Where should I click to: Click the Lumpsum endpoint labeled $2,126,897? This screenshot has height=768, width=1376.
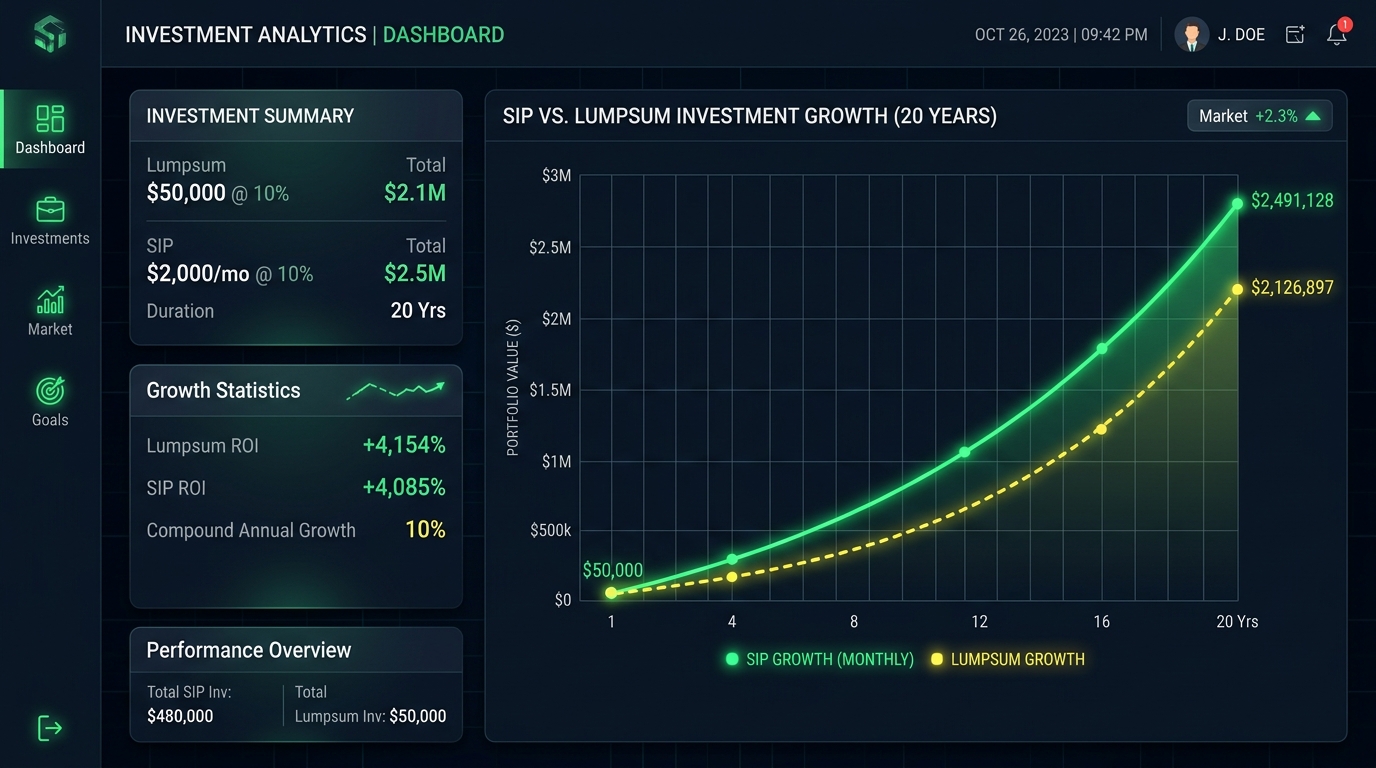1237,289
